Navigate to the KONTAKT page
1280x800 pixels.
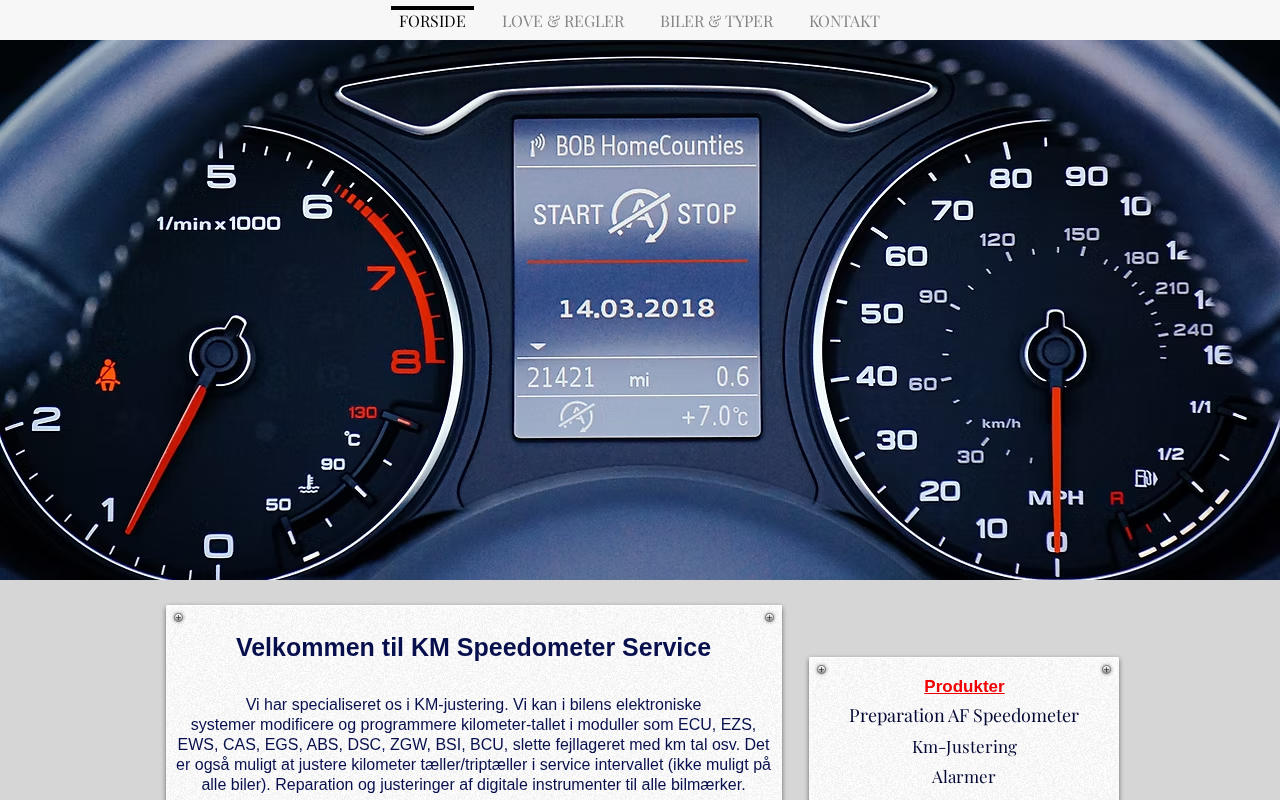[x=844, y=21]
